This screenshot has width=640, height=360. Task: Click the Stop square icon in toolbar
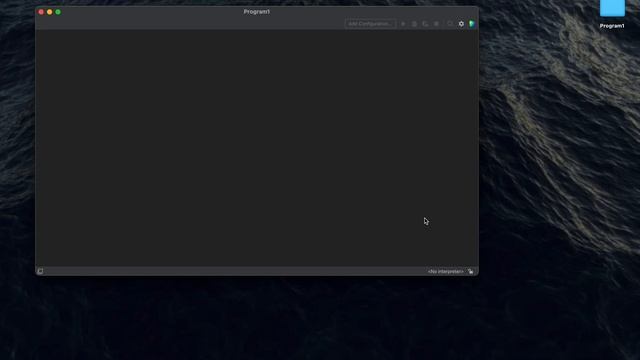click(436, 24)
